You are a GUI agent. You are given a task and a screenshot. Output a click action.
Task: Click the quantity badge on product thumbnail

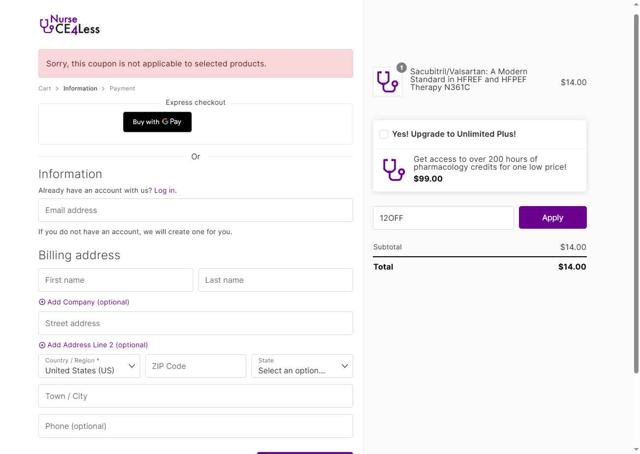(x=402, y=68)
